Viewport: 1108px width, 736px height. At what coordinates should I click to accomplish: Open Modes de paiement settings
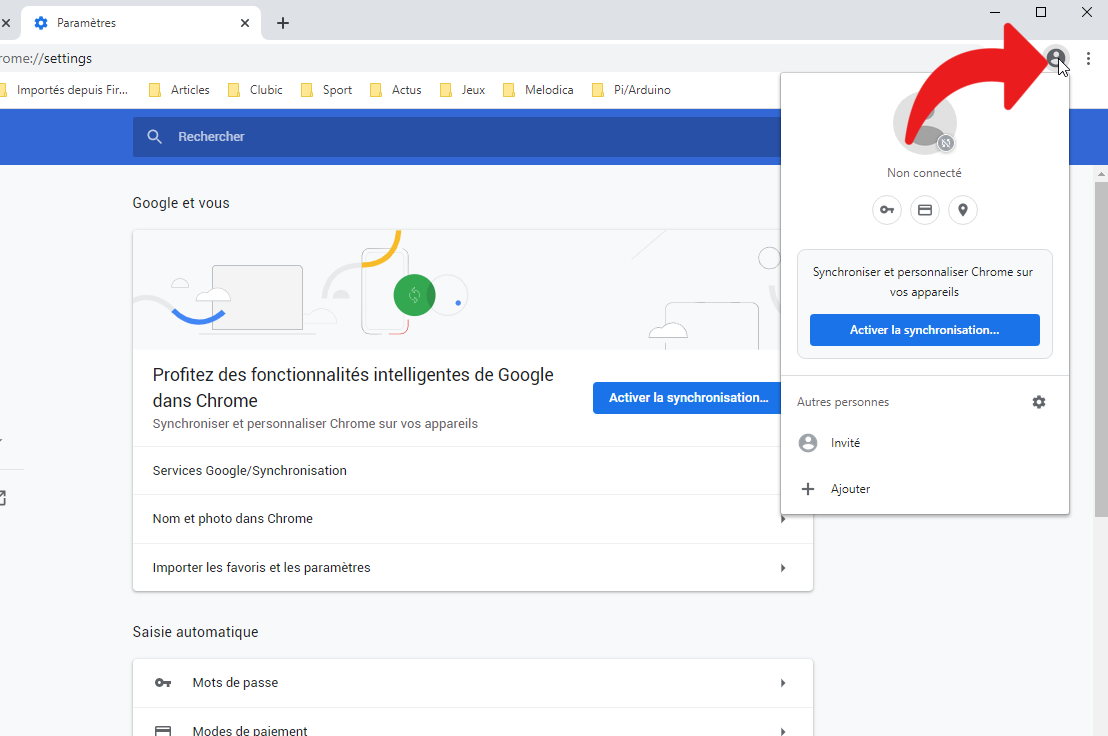point(473,723)
